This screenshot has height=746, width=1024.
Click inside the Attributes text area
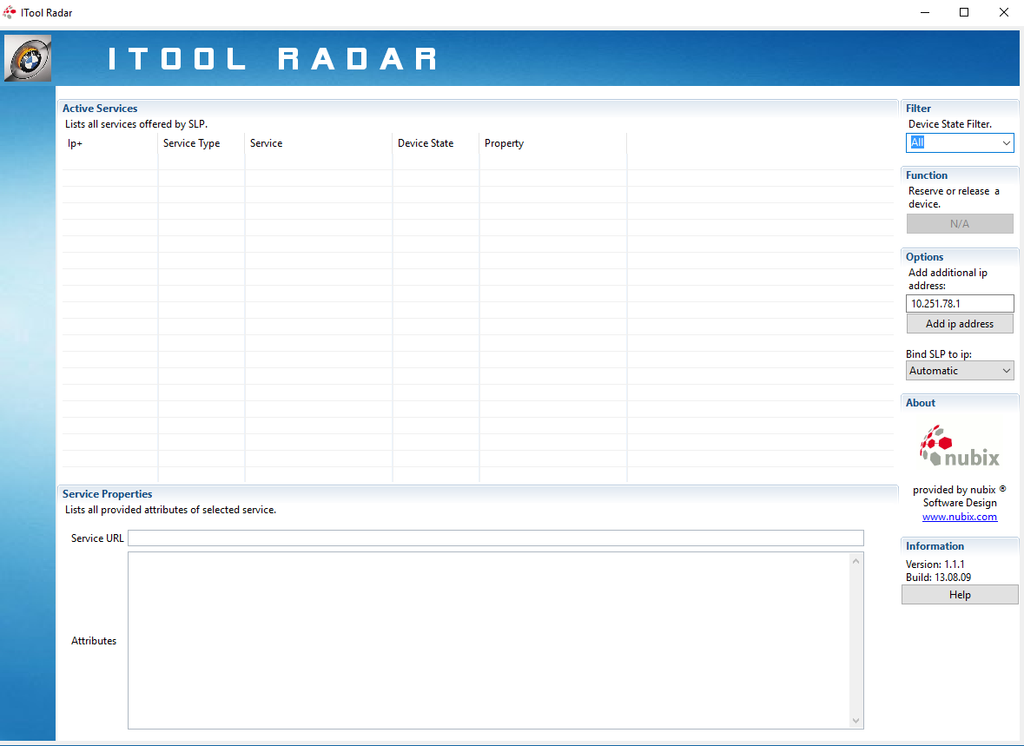(x=488, y=640)
